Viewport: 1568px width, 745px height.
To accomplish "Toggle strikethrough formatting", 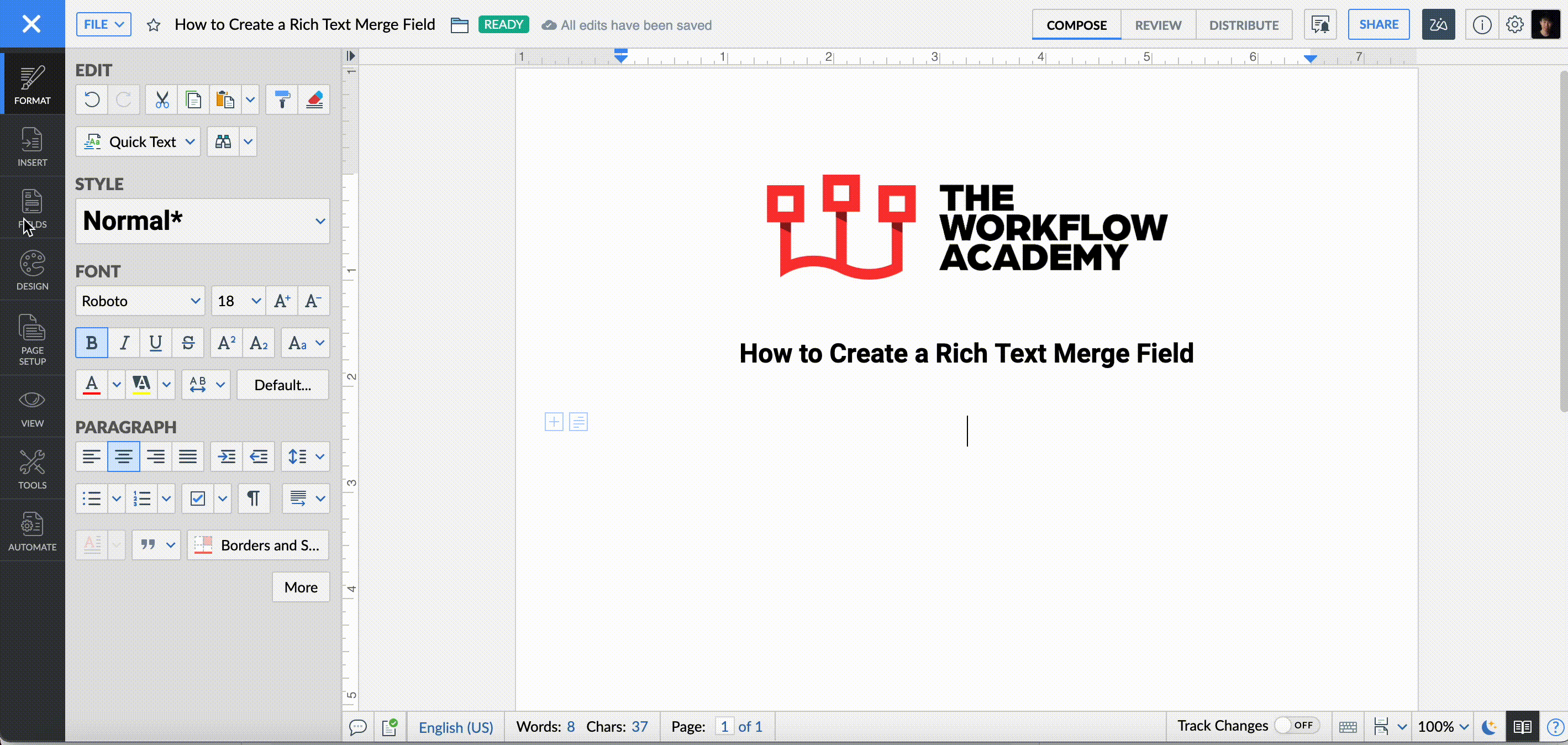I will tap(188, 343).
